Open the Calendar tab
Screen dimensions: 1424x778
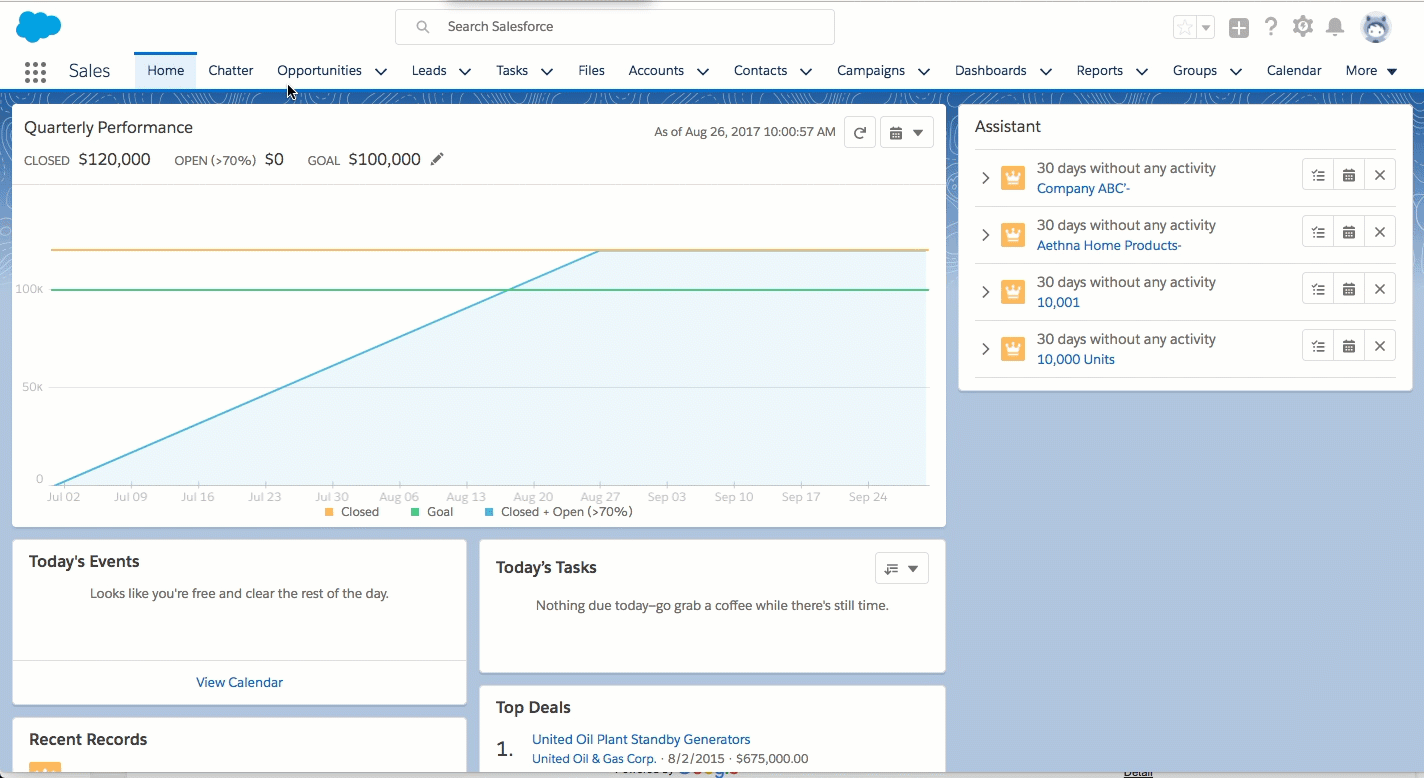click(x=1294, y=71)
